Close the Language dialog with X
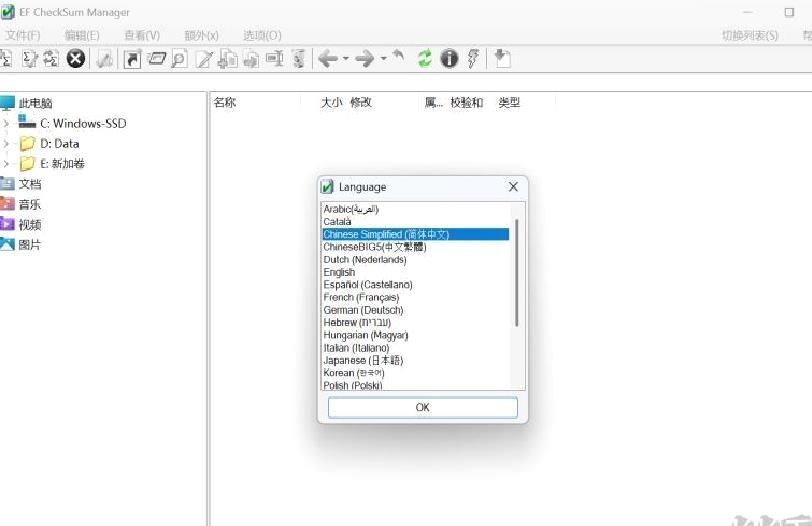Screen dimensions: 812x526 pyautogui.click(x=513, y=187)
